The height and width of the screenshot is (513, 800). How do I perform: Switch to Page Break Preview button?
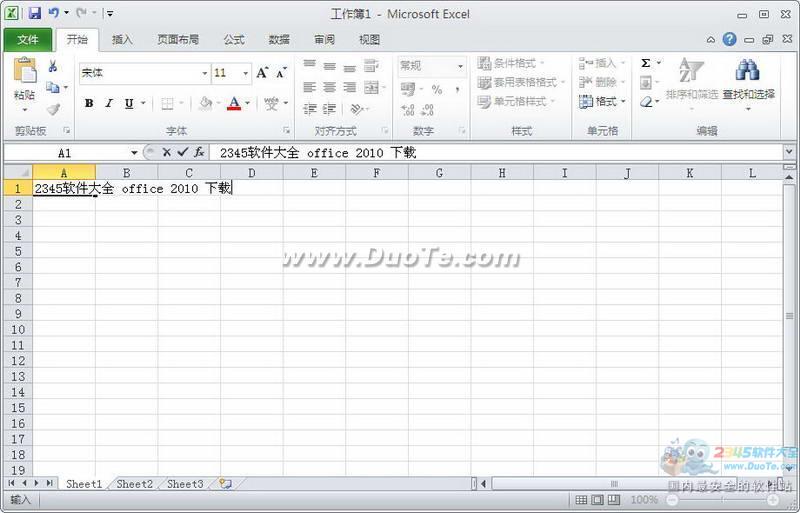pos(614,500)
